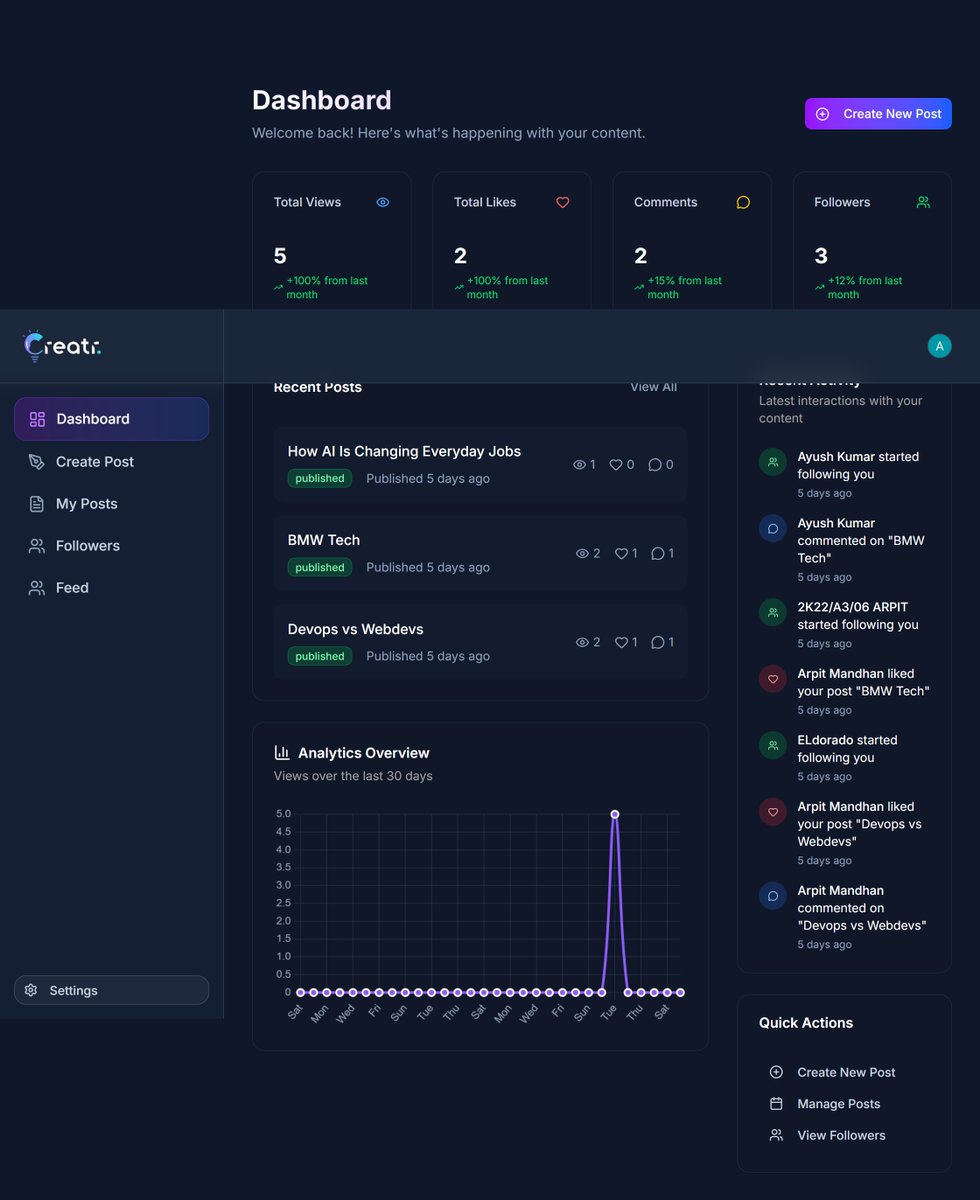The image size is (980, 1200).
Task: Open the user avatar 'A' menu
Action: 939,346
